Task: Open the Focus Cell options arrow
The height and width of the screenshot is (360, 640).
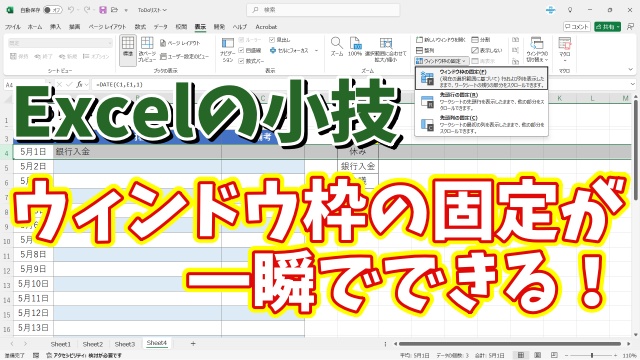Action: [316, 51]
